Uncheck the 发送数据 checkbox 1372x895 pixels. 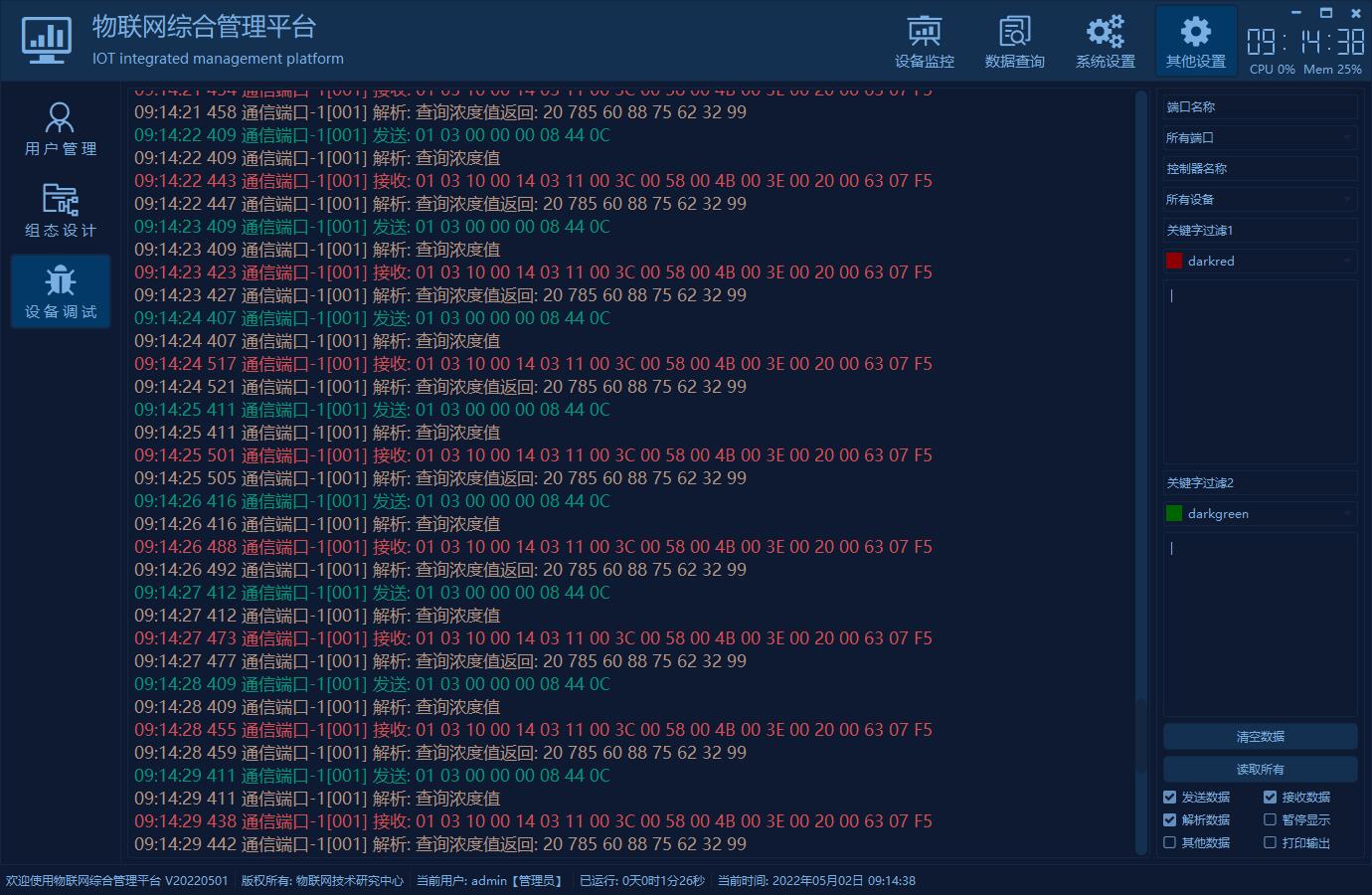pyautogui.click(x=1170, y=798)
